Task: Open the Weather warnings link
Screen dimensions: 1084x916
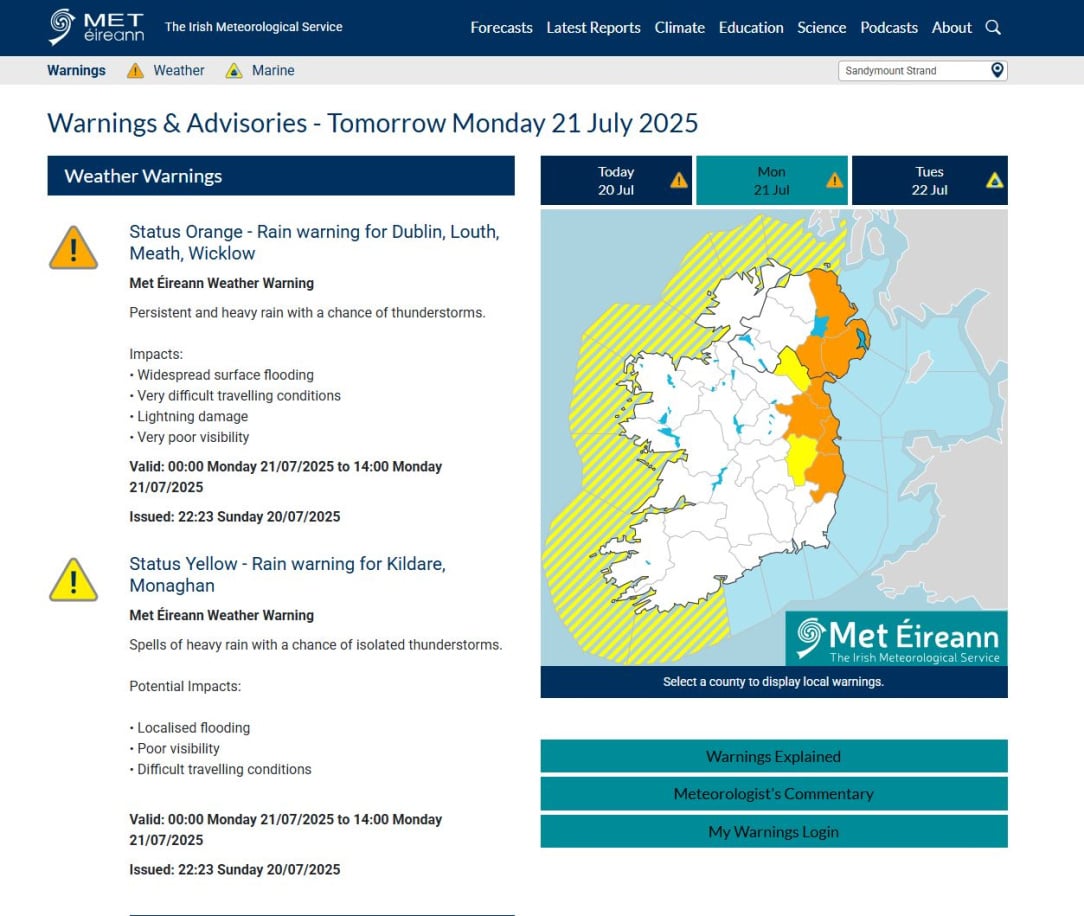Action: [178, 71]
